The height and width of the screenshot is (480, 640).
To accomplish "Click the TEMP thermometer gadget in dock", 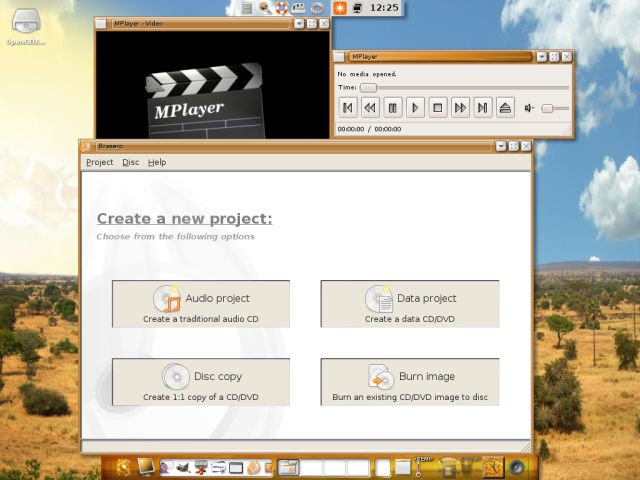I will tap(424, 467).
